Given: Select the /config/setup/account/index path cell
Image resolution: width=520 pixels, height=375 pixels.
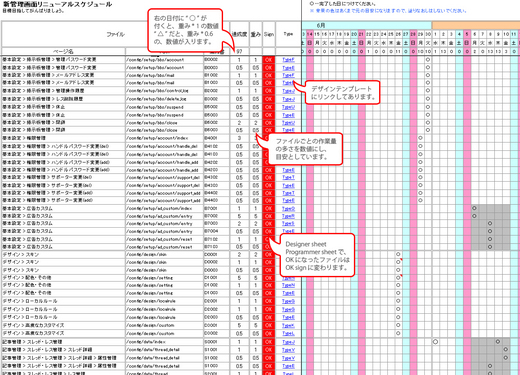Looking at the screenshot, I should tap(164, 138).
